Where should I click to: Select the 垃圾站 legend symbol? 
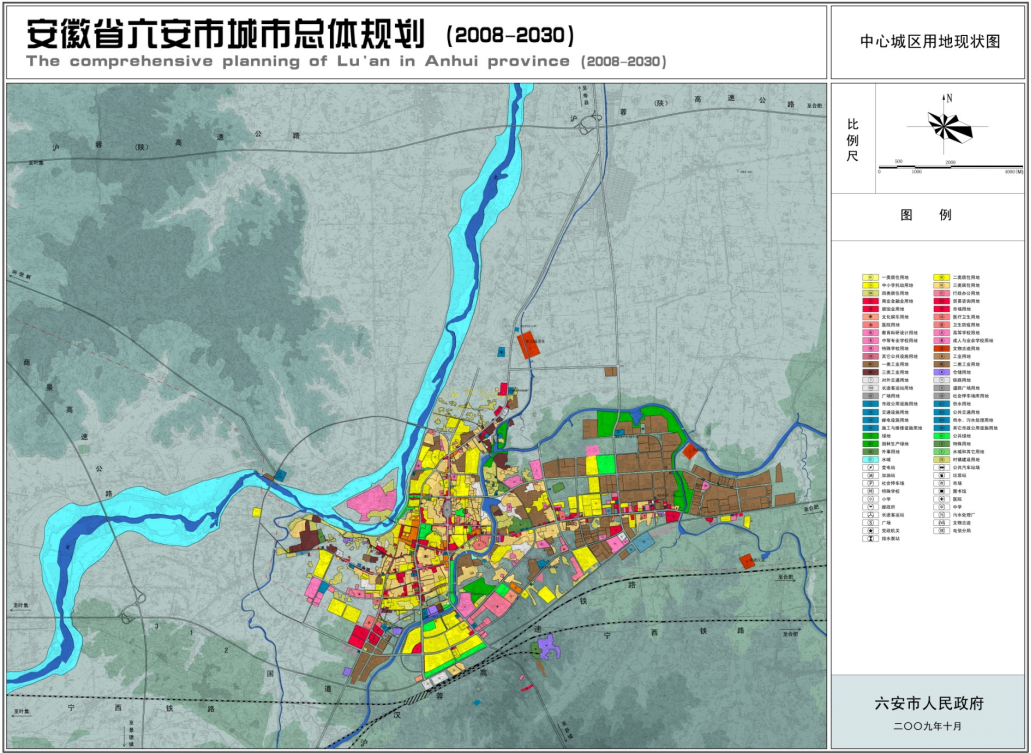coord(942,475)
